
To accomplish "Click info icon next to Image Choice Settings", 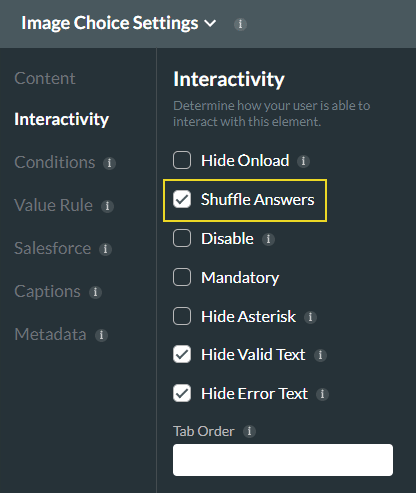I will click(240, 24).
